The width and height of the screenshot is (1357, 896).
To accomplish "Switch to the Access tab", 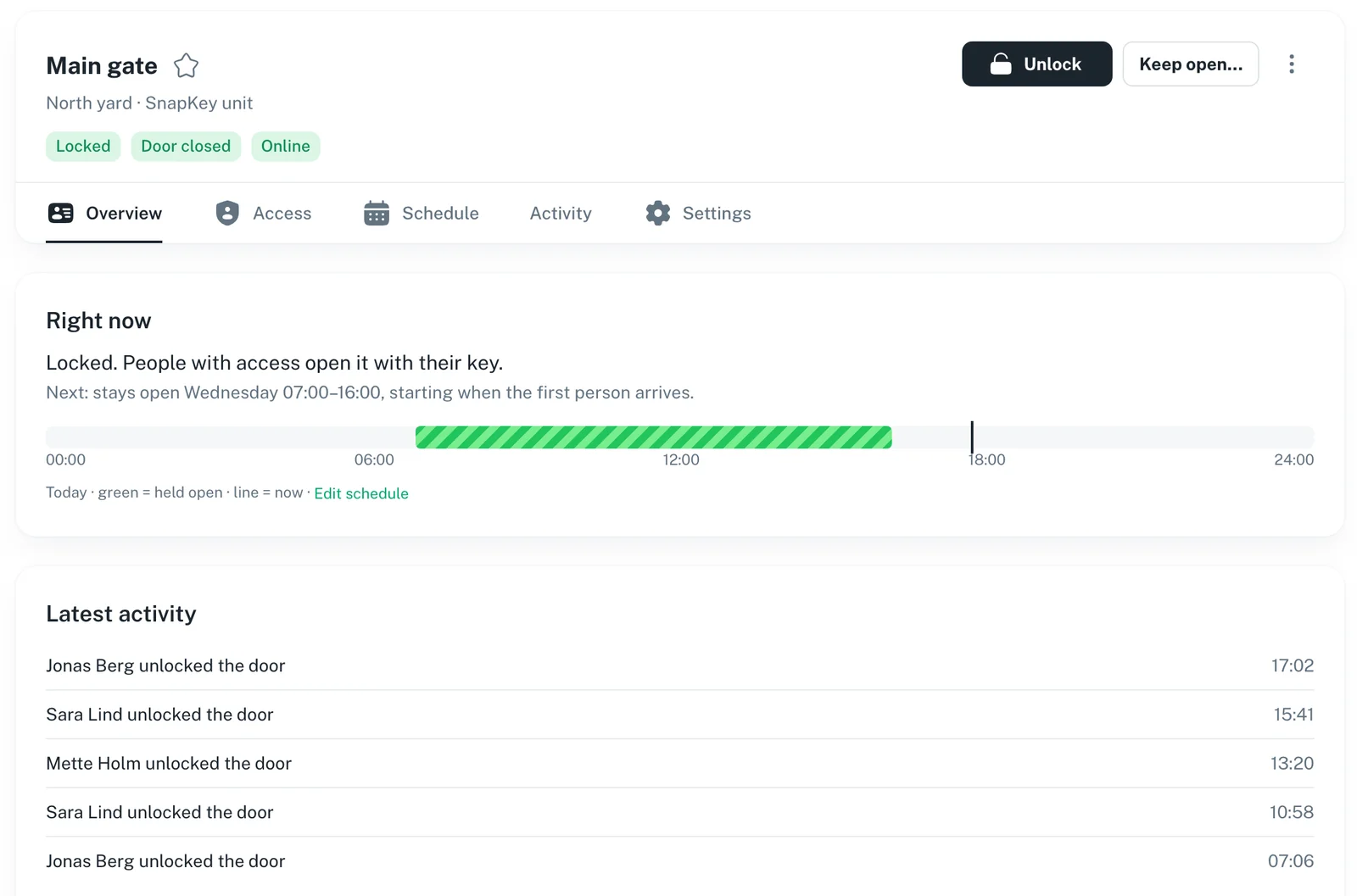I will [x=264, y=214].
